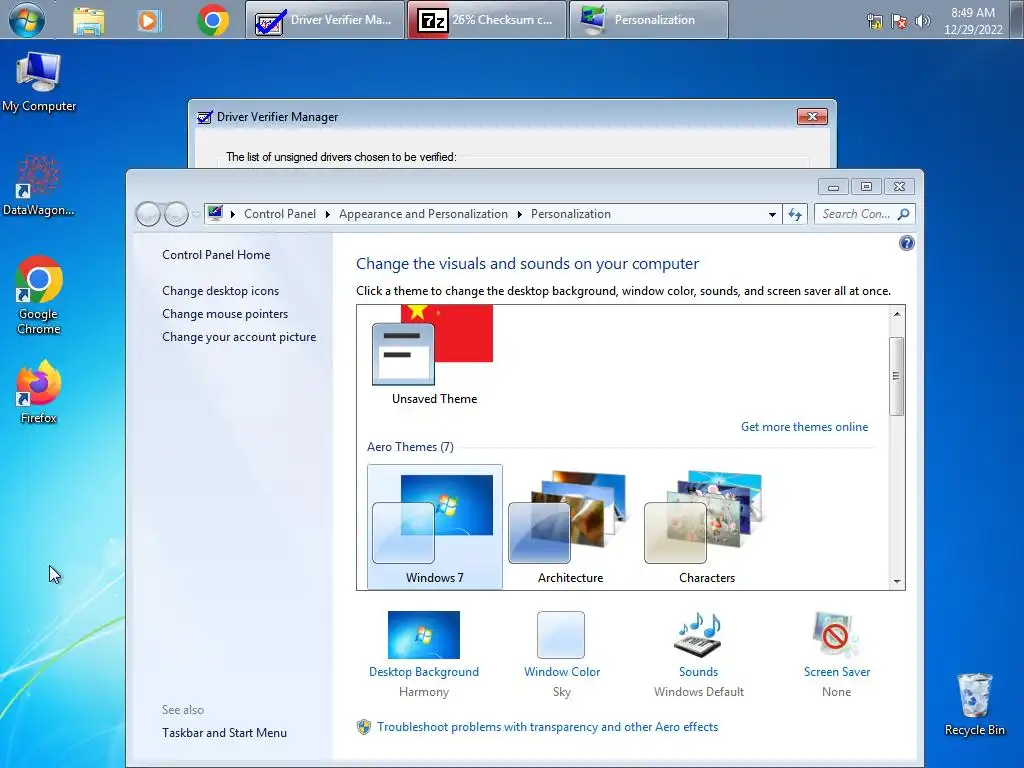1024x768 pixels.
Task: Open Chrome from the taskbar
Action: [x=213, y=20]
